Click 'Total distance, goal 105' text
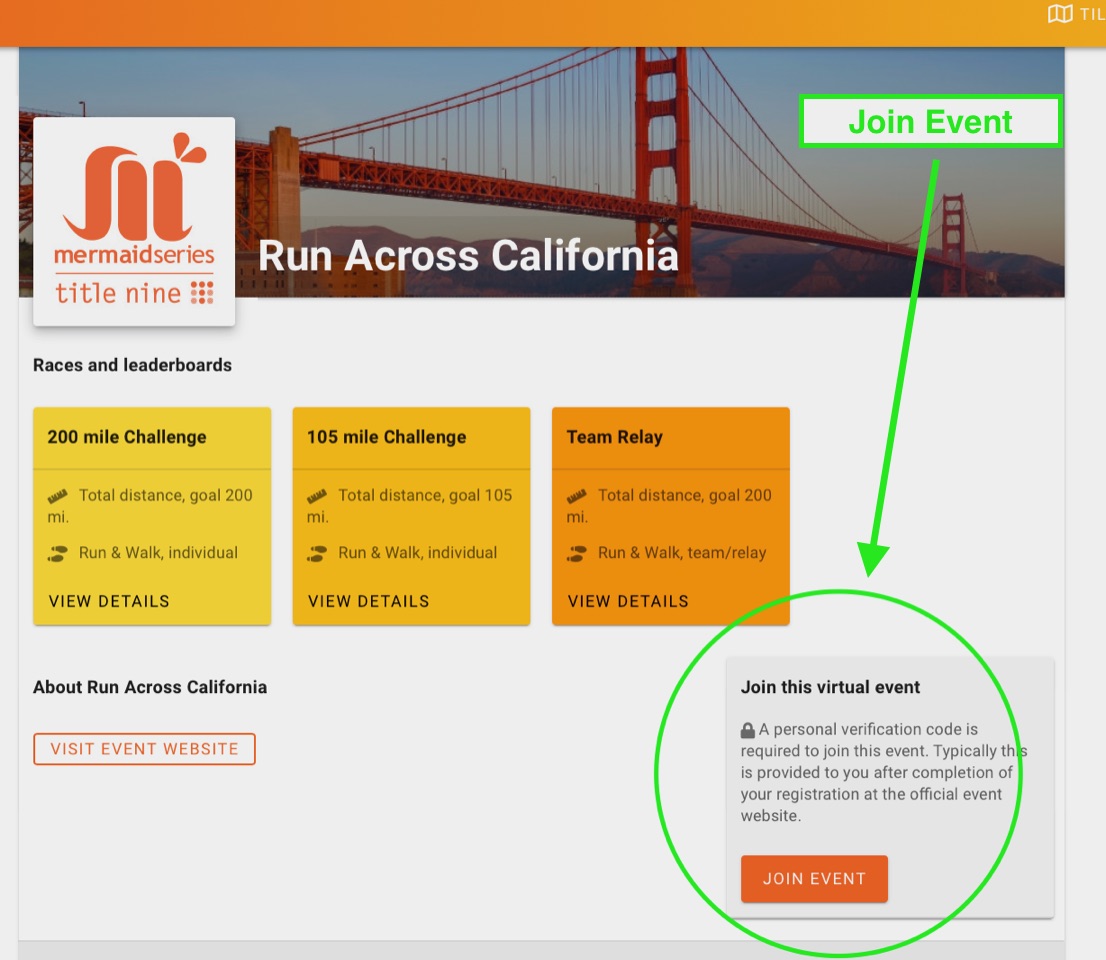 425,495
